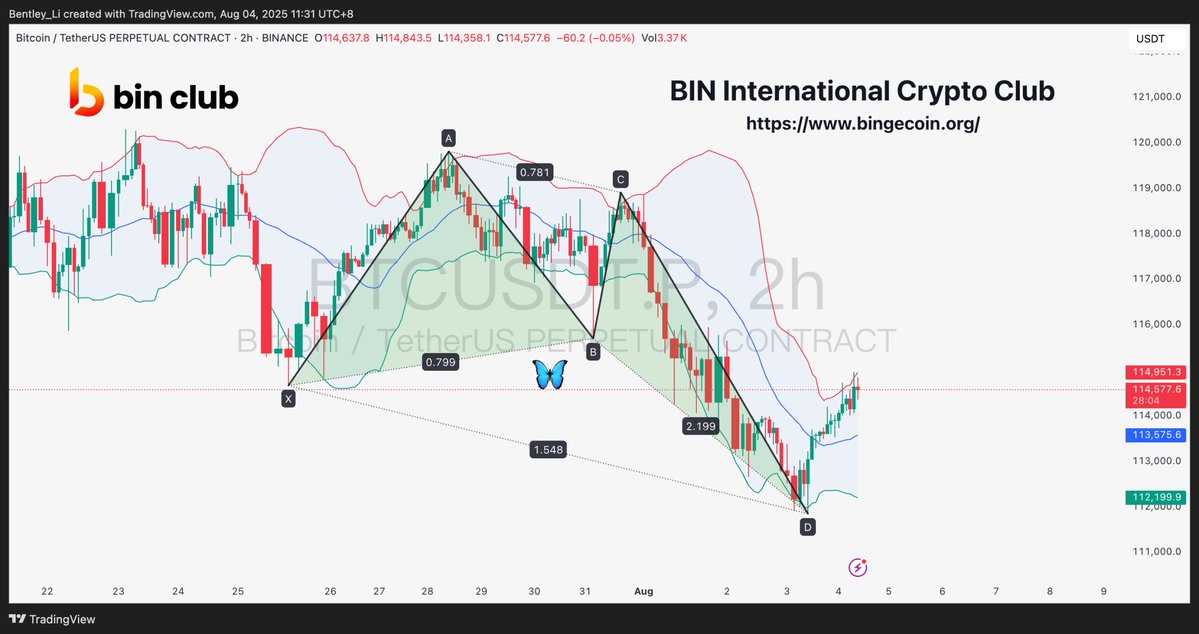Select the B pattern point label
The image size is (1199, 634).
tap(593, 352)
